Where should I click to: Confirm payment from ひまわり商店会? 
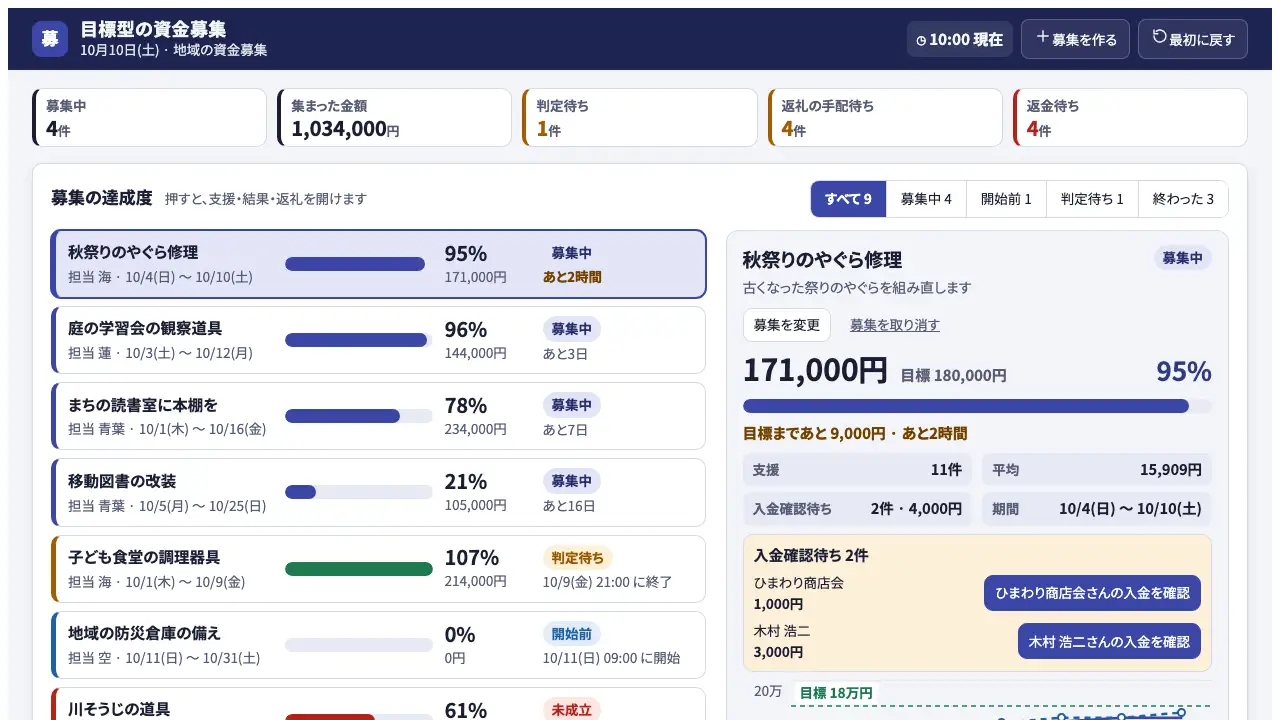pos(1092,593)
